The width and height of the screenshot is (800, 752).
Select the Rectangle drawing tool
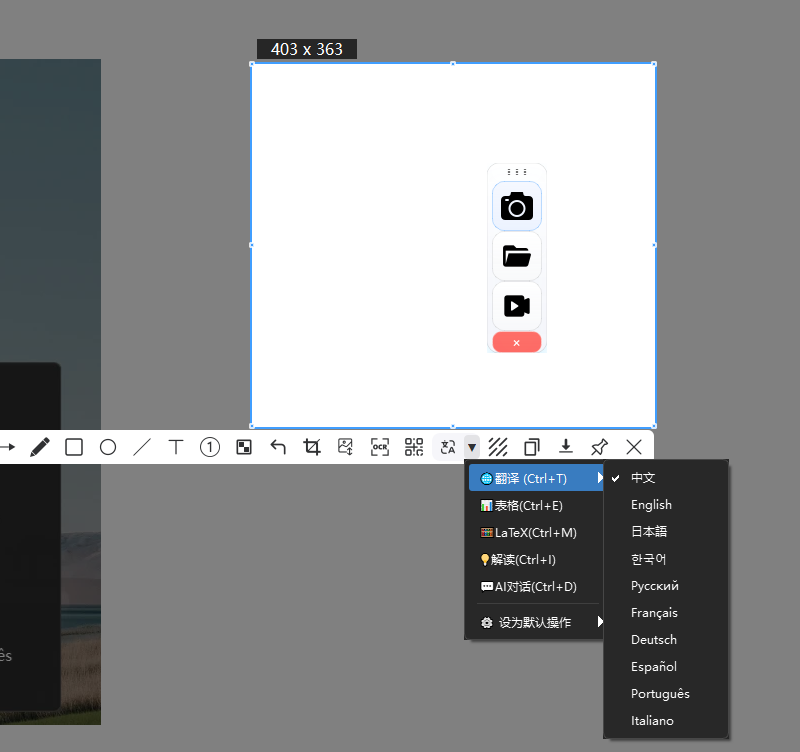click(x=73, y=447)
